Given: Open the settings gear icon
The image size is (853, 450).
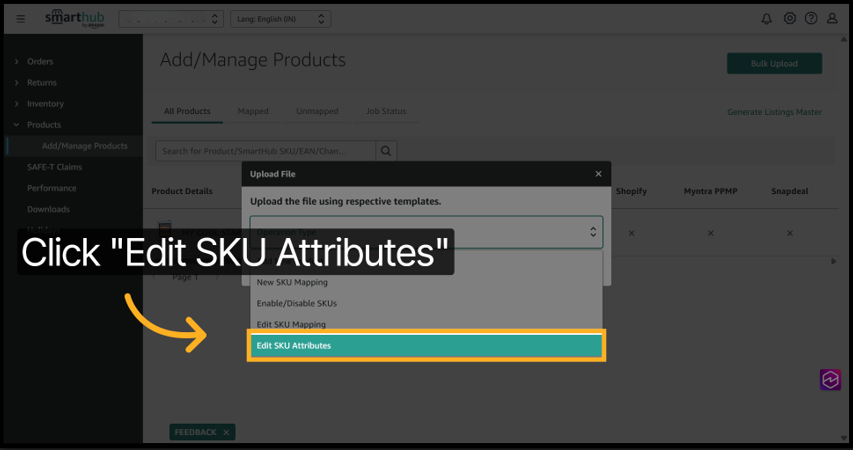Looking at the screenshot, I should (789, 19).
